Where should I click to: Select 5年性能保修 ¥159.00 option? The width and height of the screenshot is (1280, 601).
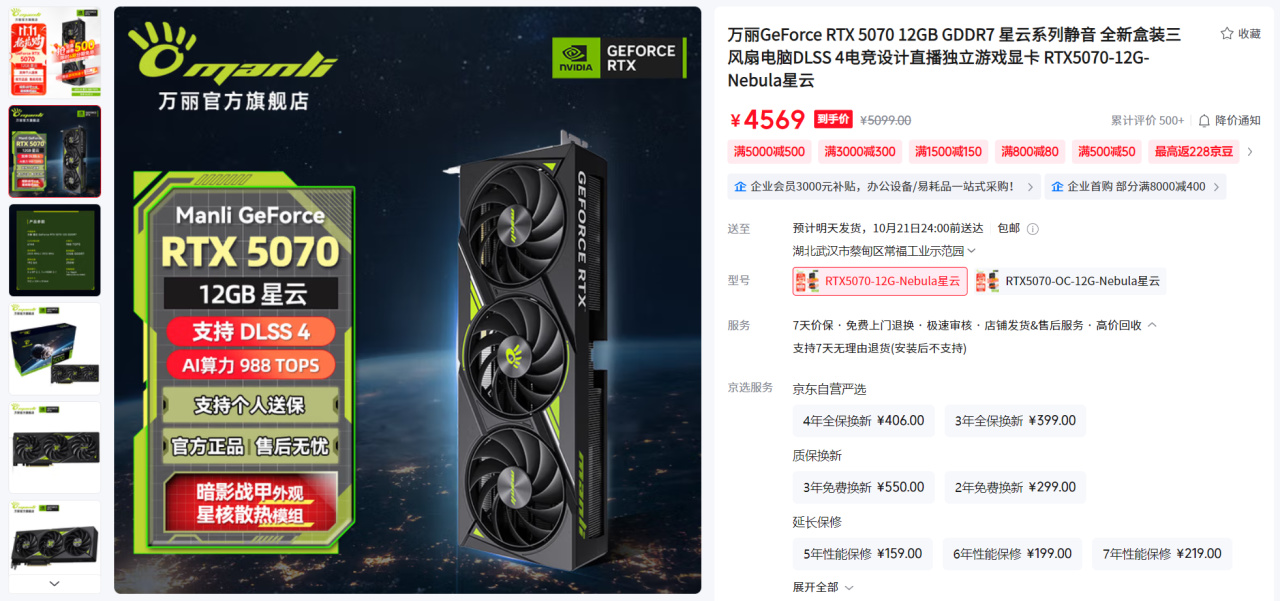coord(863,554)
